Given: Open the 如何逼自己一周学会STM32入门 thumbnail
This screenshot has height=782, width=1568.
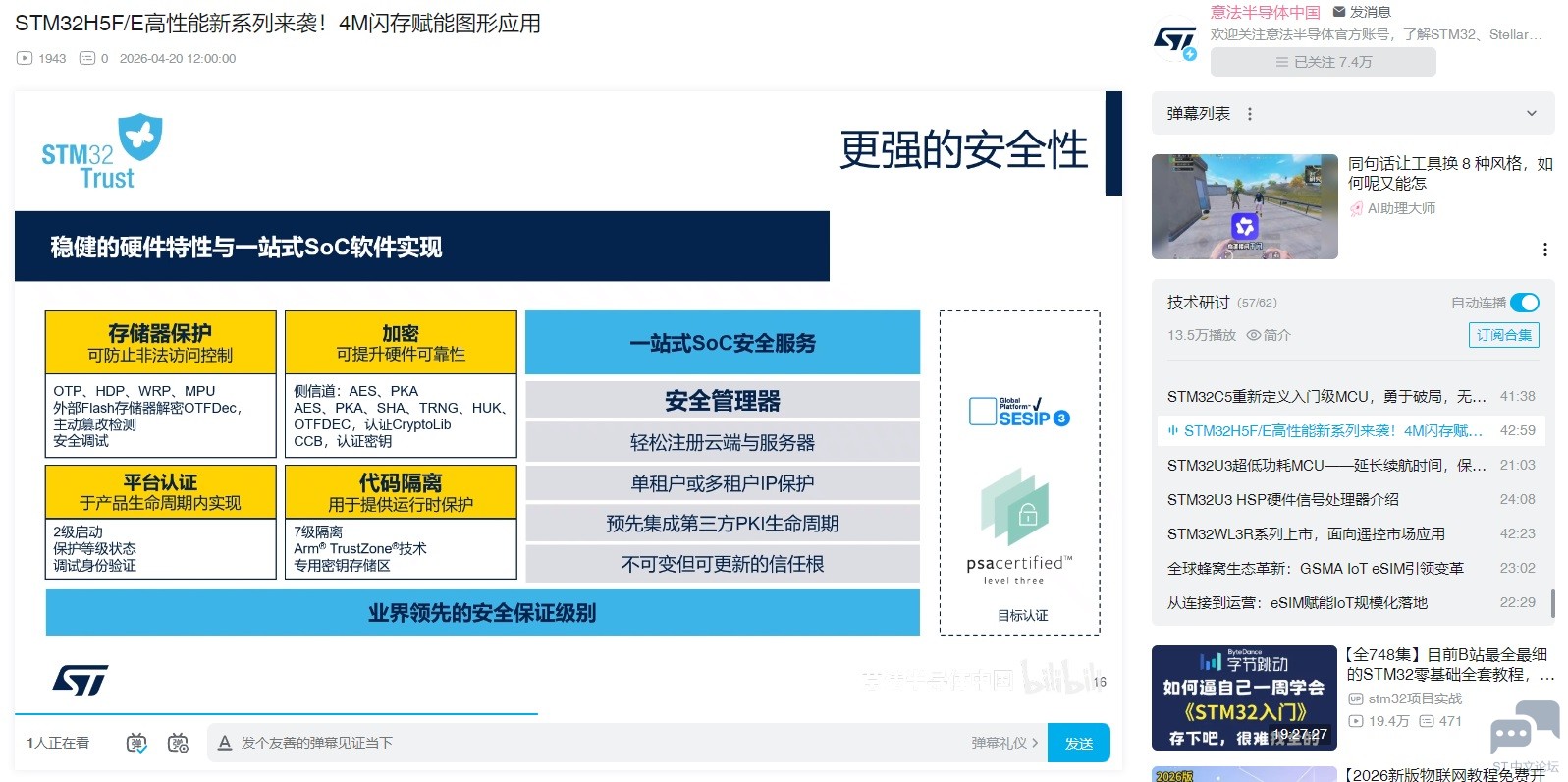Looking at the screenshot, I should pyautogui.click(x=1245, y=698).
